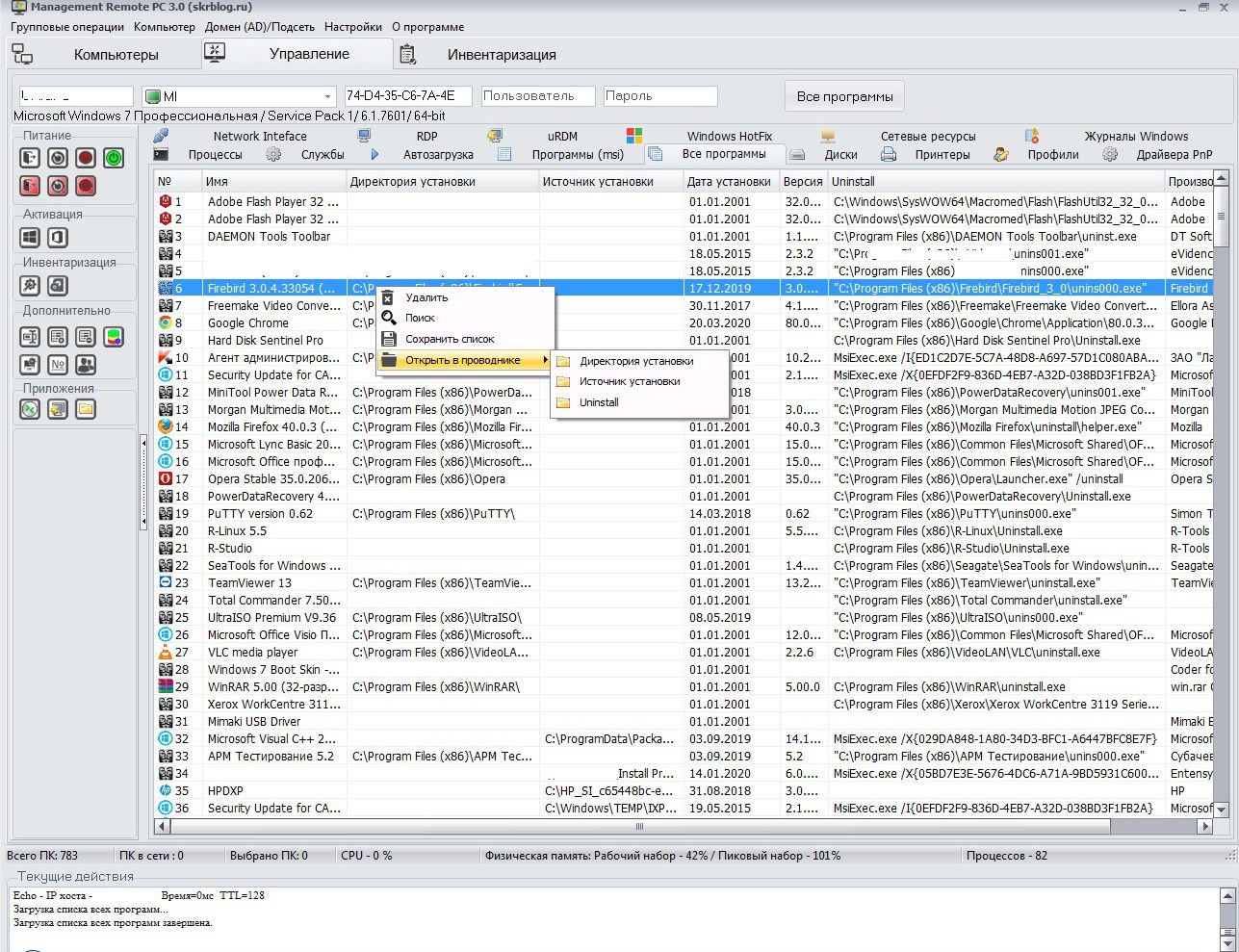Open the 'Групповые операции' menu
The height and width of the screenshot is (952, 1239).
[67, 27]
